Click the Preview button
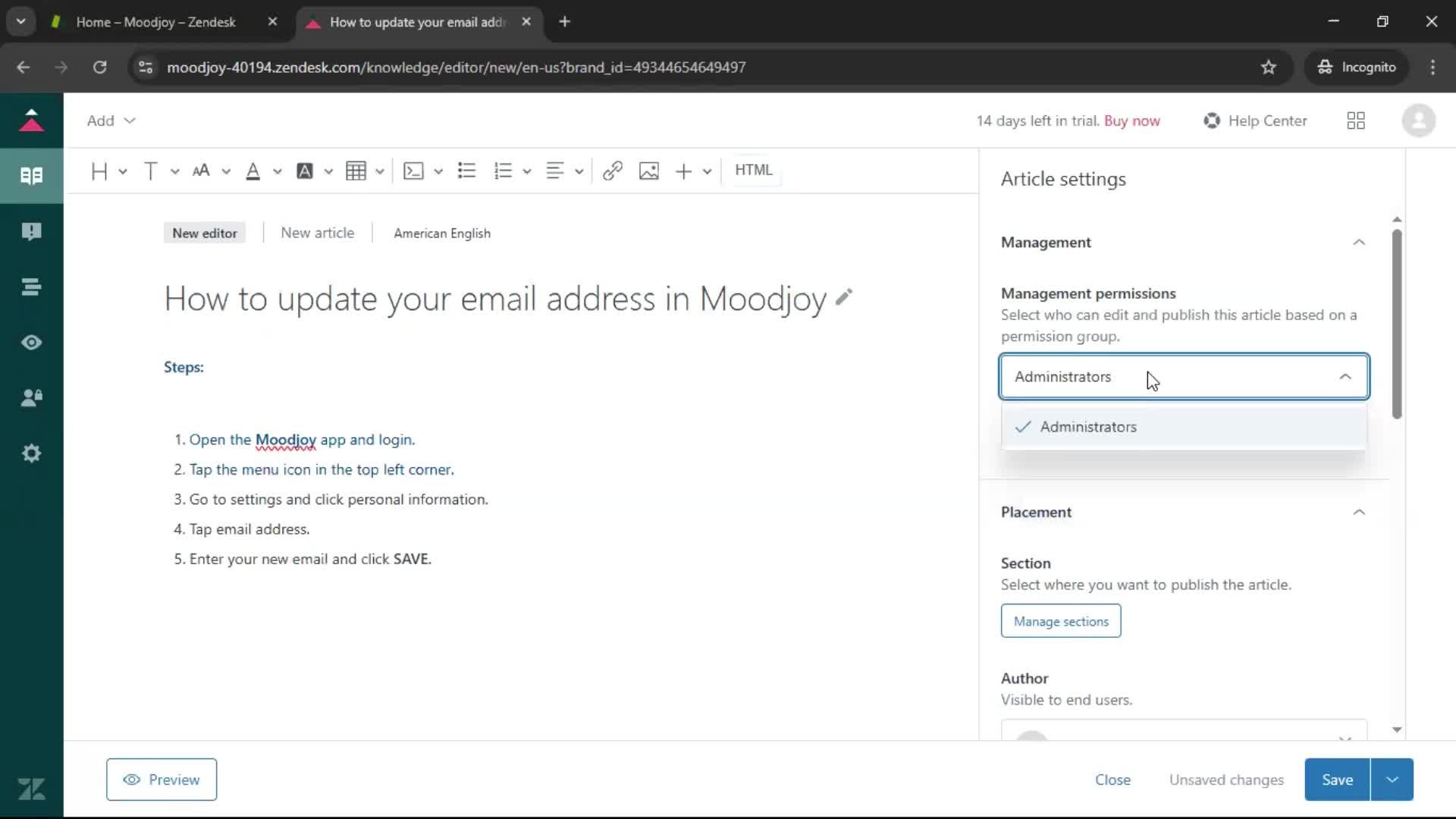Image resolution: width=1456 pixels, height=819 pixels. (x=162, y=780)
